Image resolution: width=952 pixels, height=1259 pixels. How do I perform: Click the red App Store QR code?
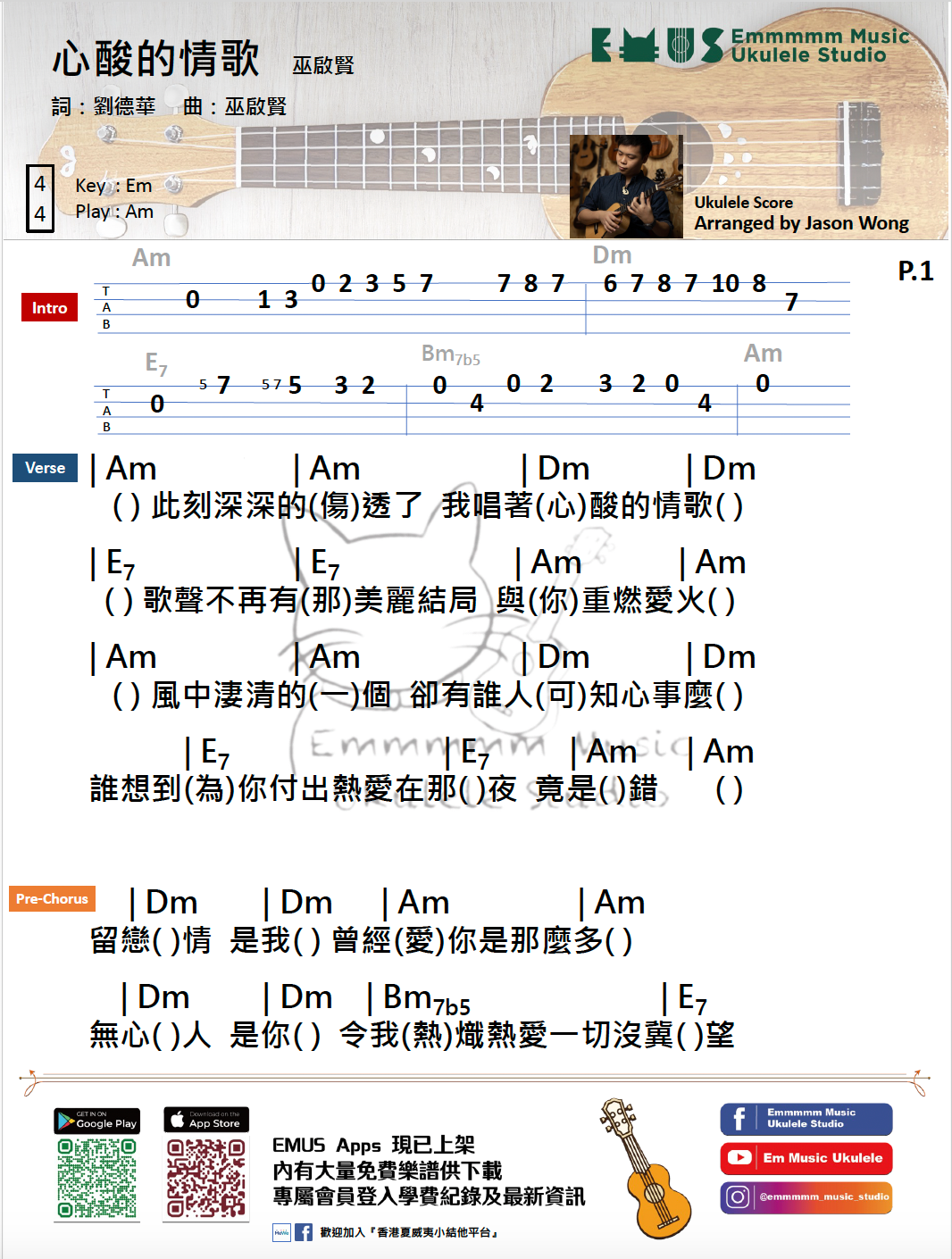(206, 1178)
